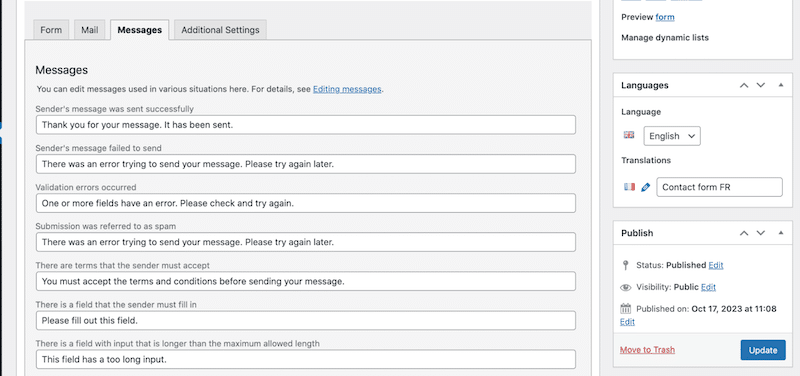Click Move to Trash link
The height and width of the screenshot is (376, 800).
click(647, 350)
